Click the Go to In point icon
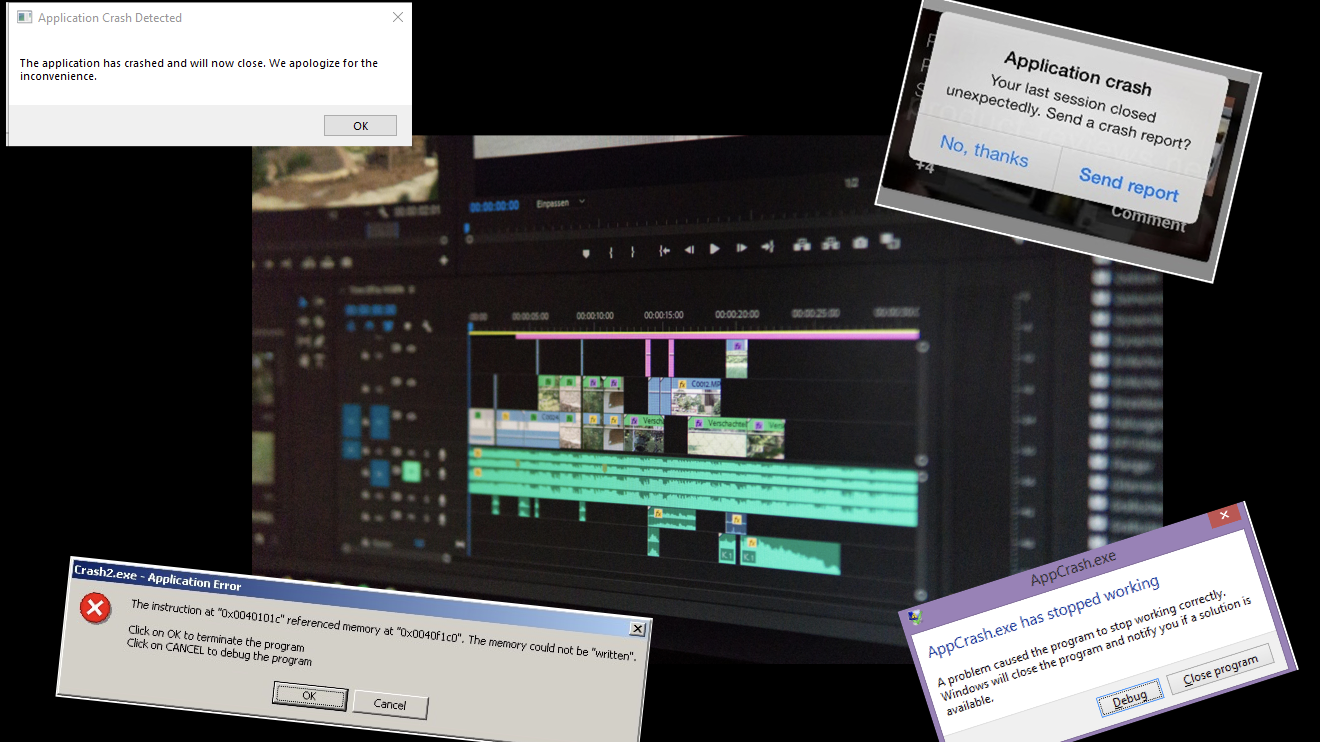The width and height of the screenshot is (1320, 742). (x=664, y=250)
